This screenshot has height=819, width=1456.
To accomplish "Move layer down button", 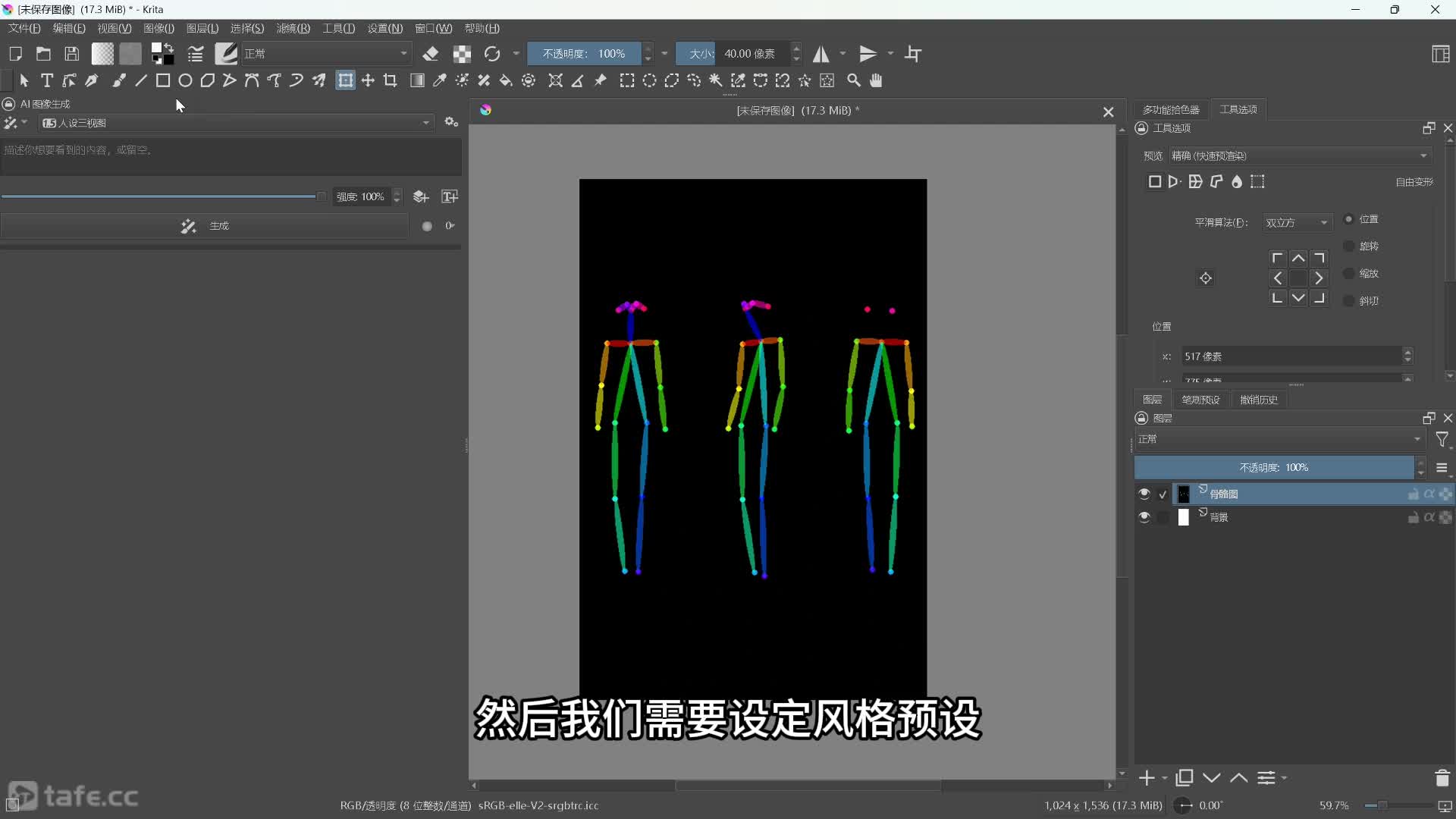I will point(1212,778).
